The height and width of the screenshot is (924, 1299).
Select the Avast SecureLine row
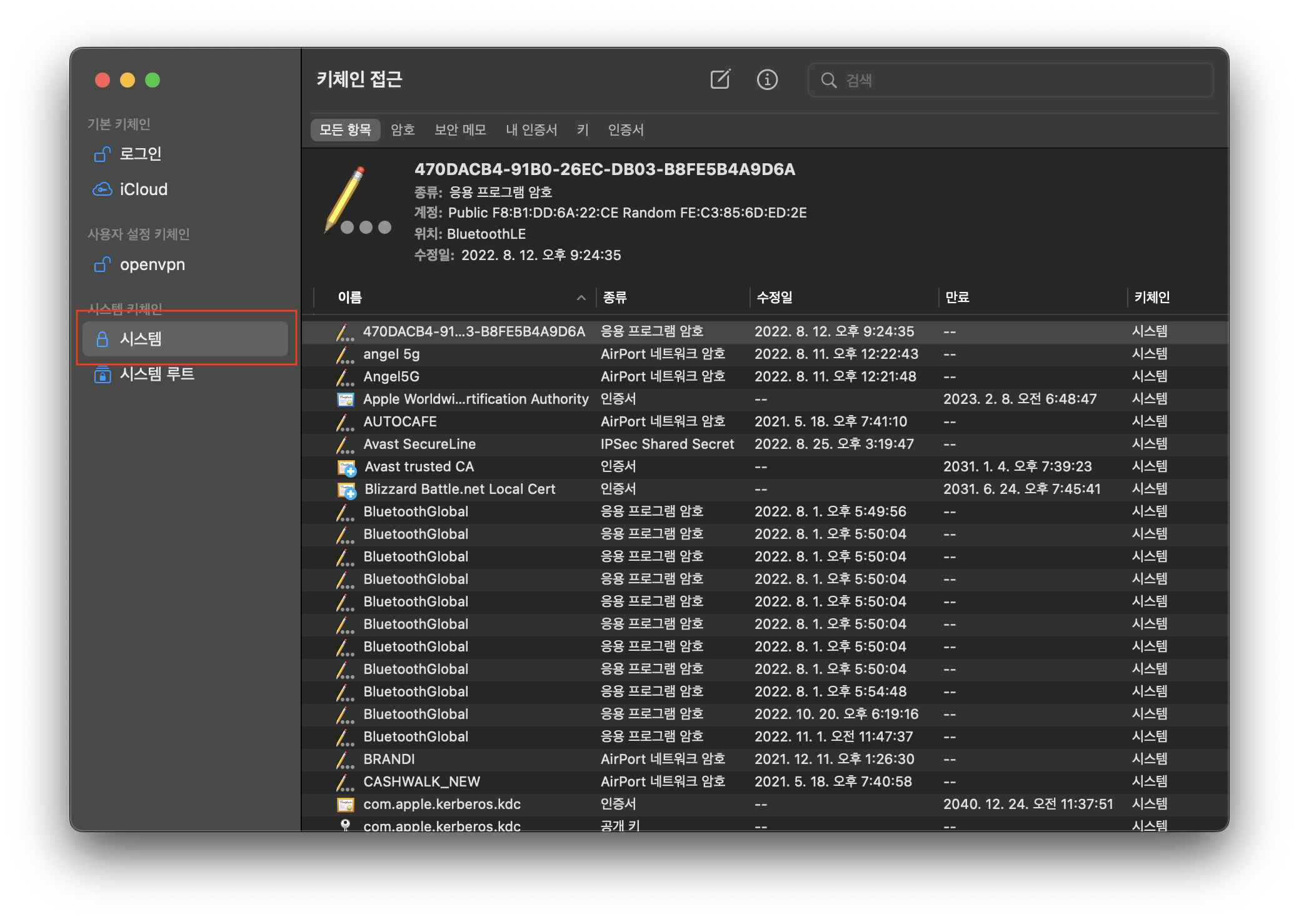[x=419, y=444]
